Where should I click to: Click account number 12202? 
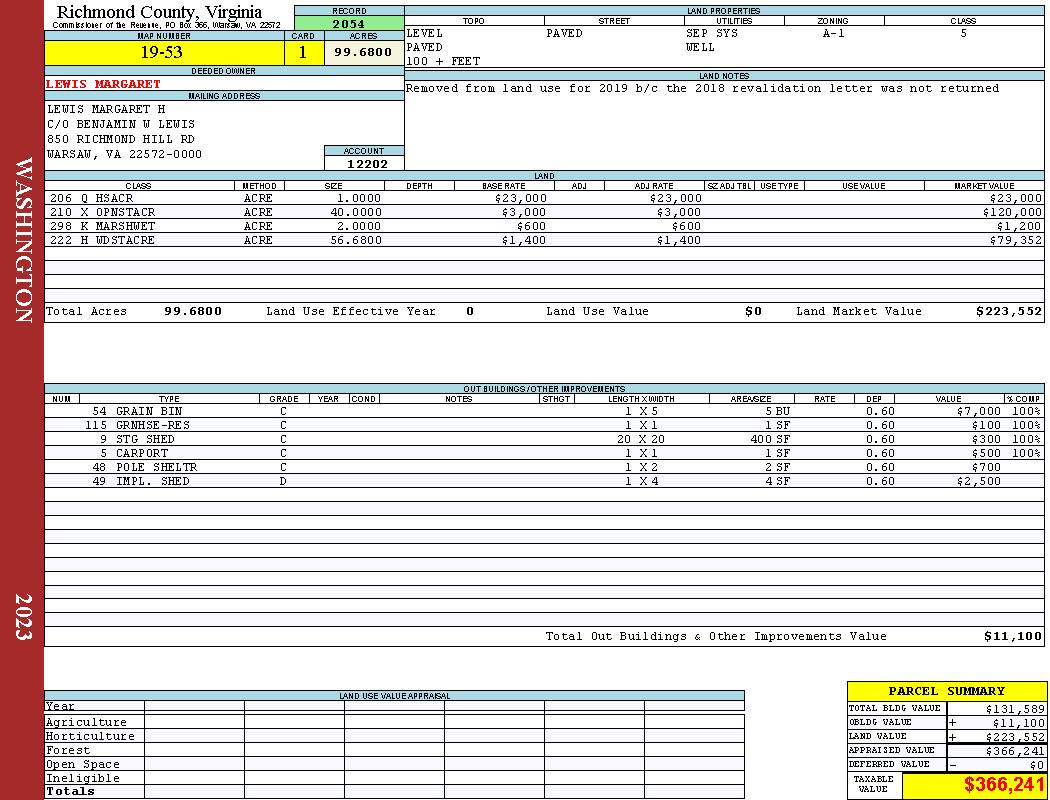(367, 163)
